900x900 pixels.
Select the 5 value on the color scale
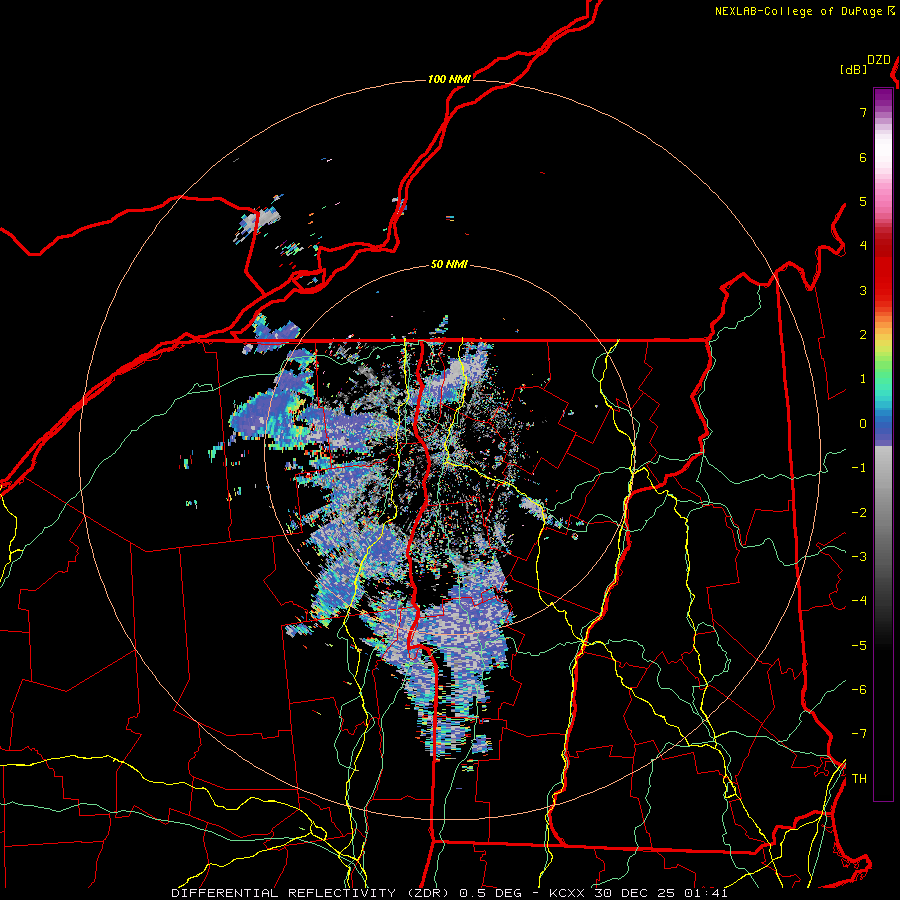pos(863,201)
